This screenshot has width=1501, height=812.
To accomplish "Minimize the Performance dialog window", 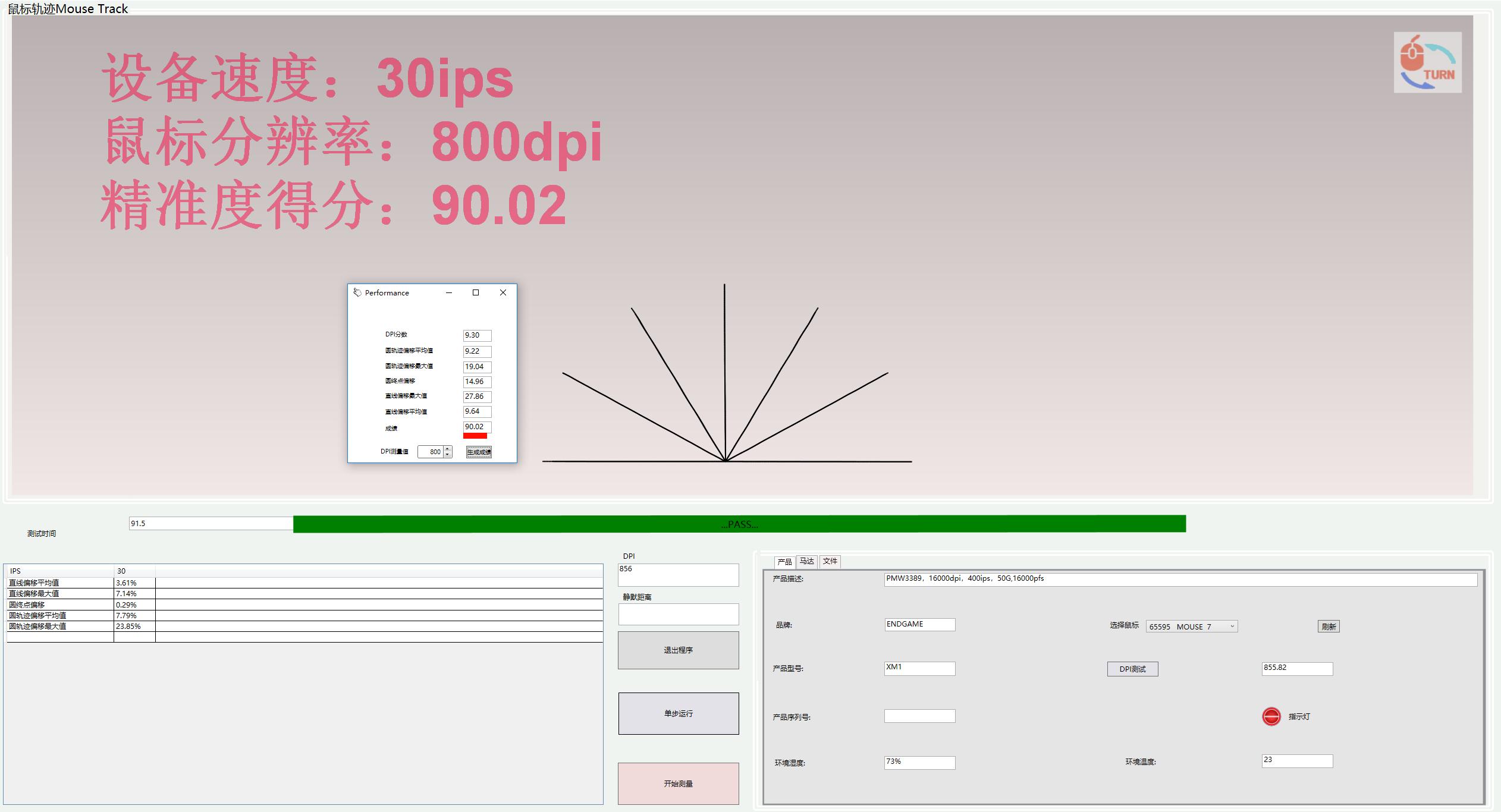I will pos(449,292).
